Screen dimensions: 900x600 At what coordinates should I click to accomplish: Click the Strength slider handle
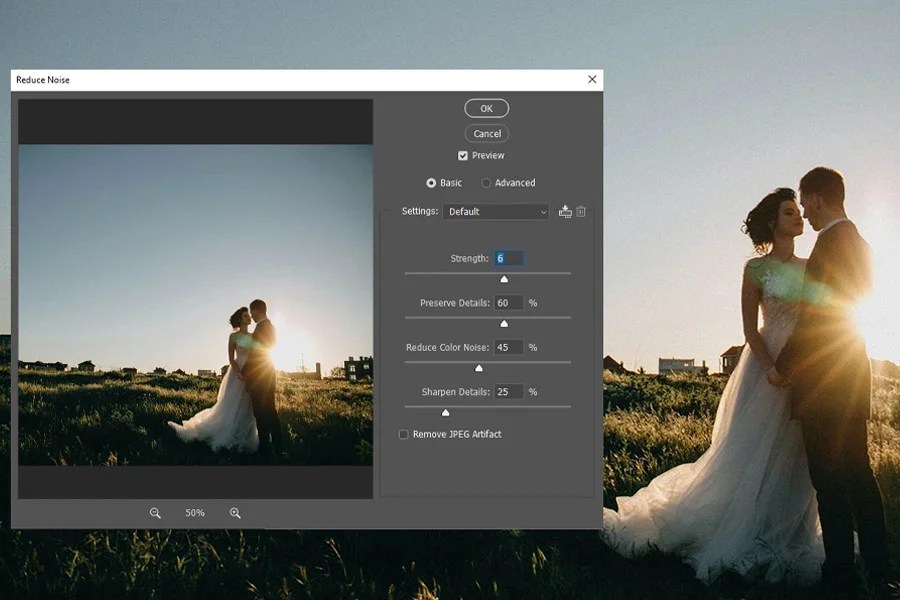504,278
